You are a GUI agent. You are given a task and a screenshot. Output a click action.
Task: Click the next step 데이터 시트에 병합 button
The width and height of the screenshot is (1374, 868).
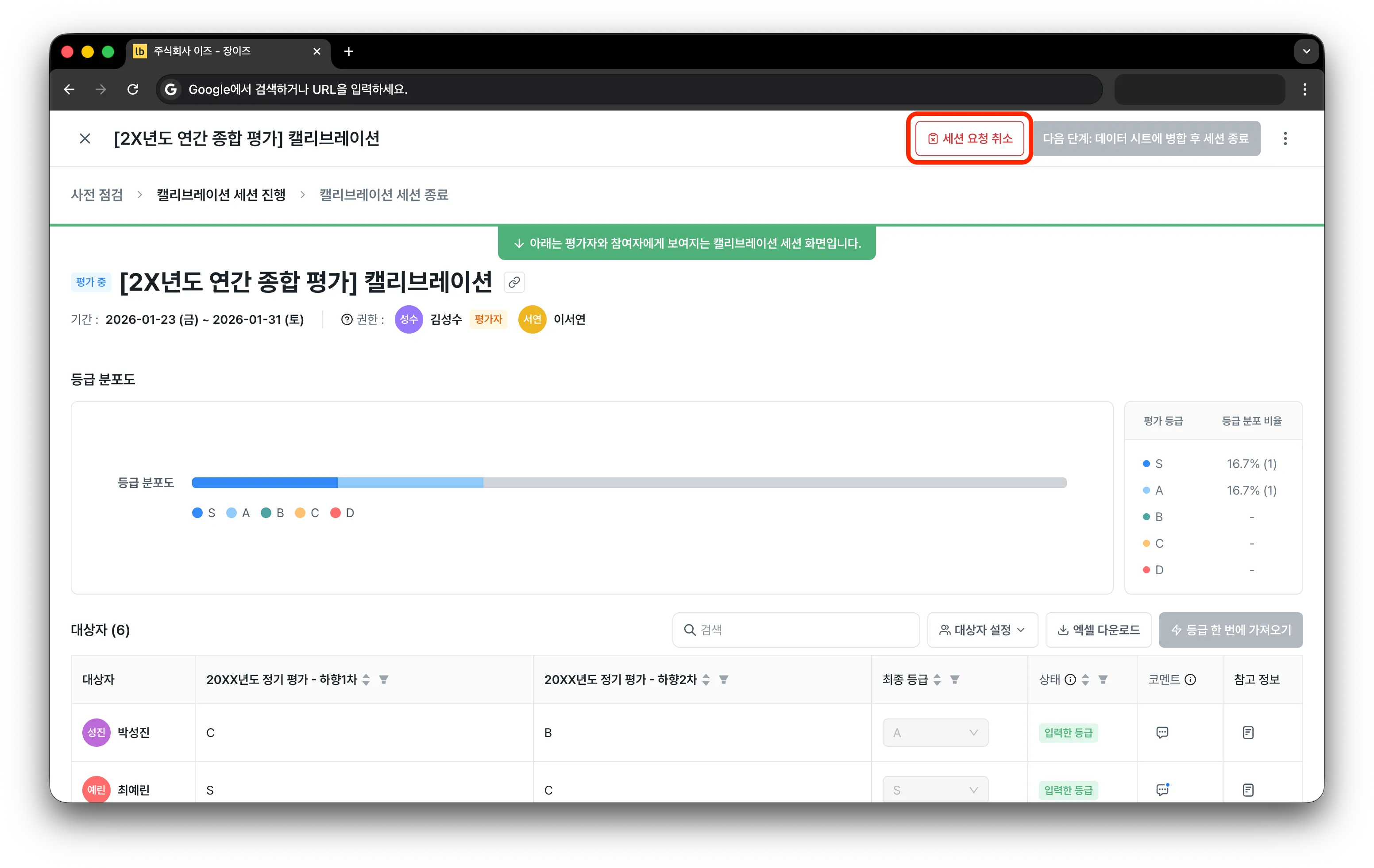pos(1146,138)
